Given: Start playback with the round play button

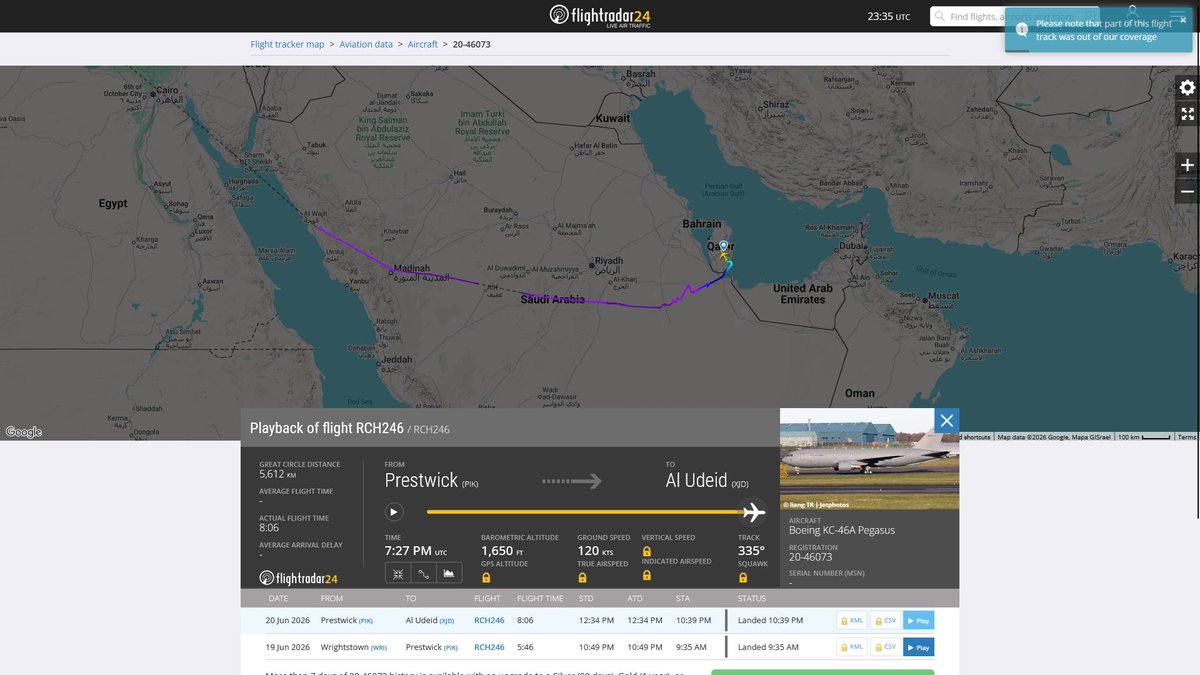Looking at the screenshot, I should tap(394, 512).
